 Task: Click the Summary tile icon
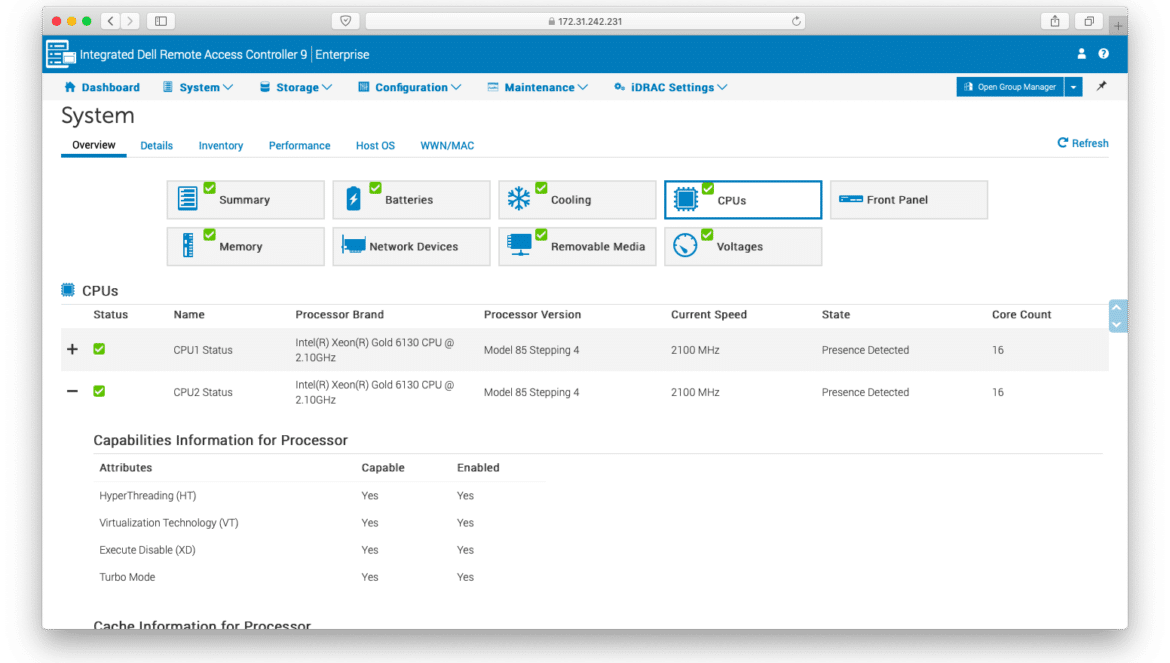pyautogui.click(x=187, y=198)
